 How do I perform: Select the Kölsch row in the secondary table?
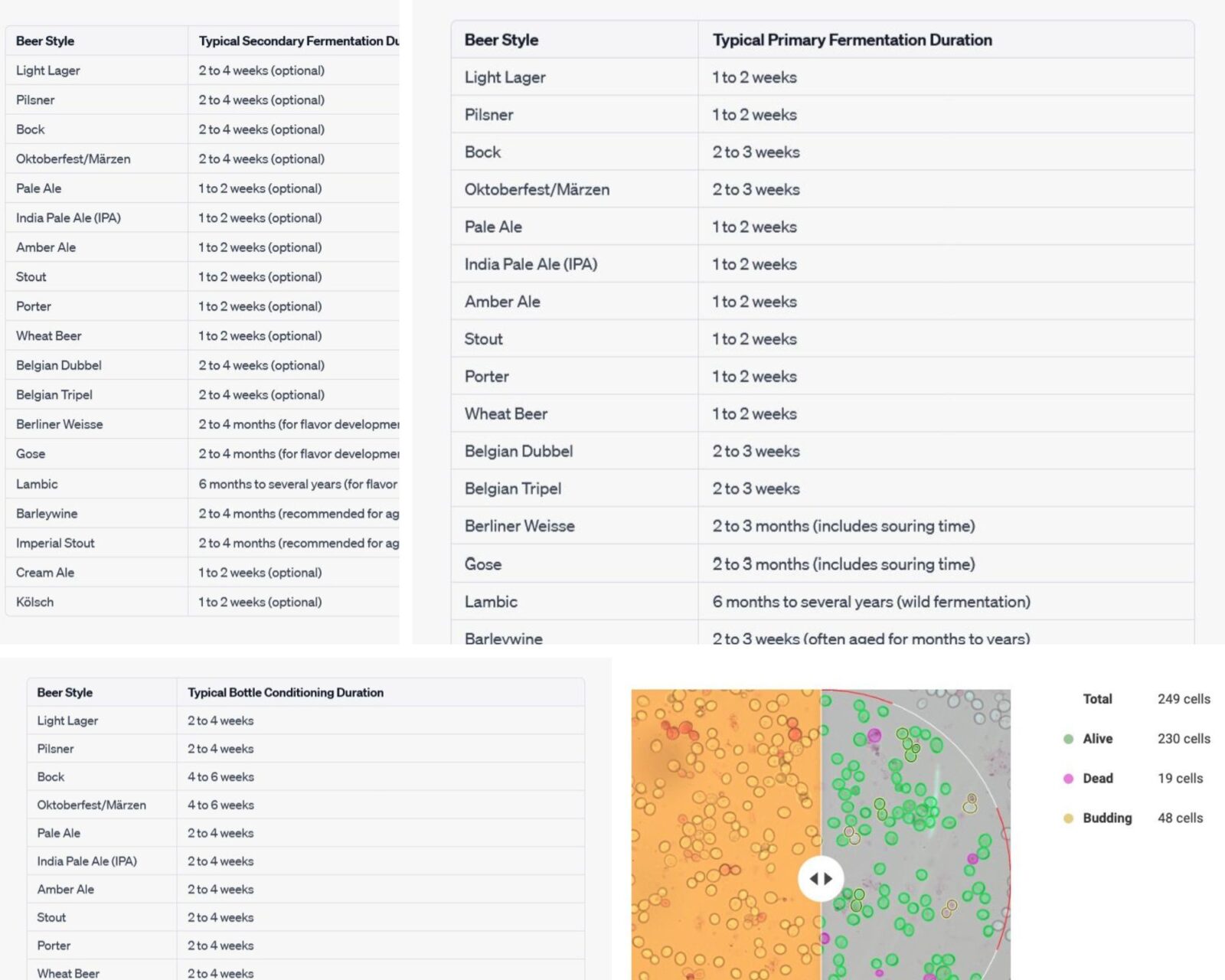pyautogui.click(x=35, y=602)
